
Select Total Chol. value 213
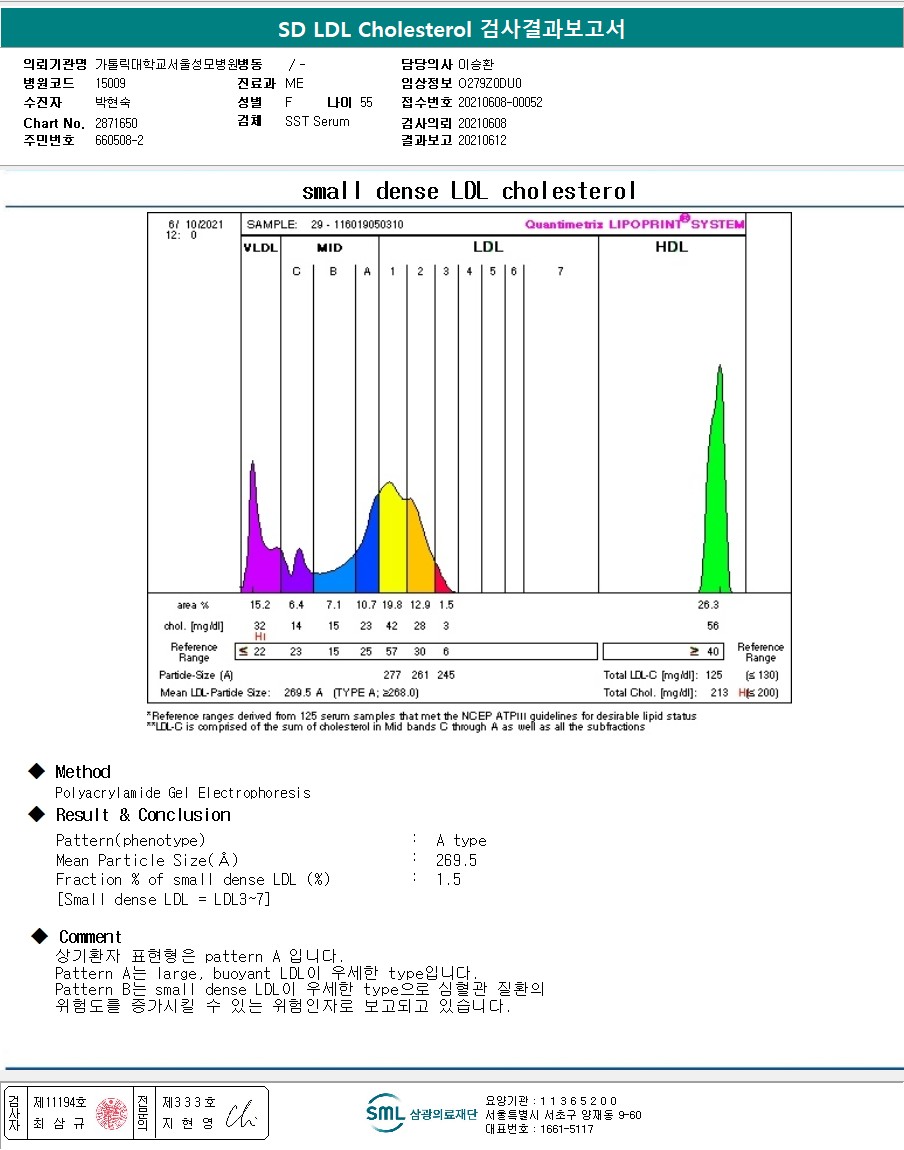[x=719, y=692]
